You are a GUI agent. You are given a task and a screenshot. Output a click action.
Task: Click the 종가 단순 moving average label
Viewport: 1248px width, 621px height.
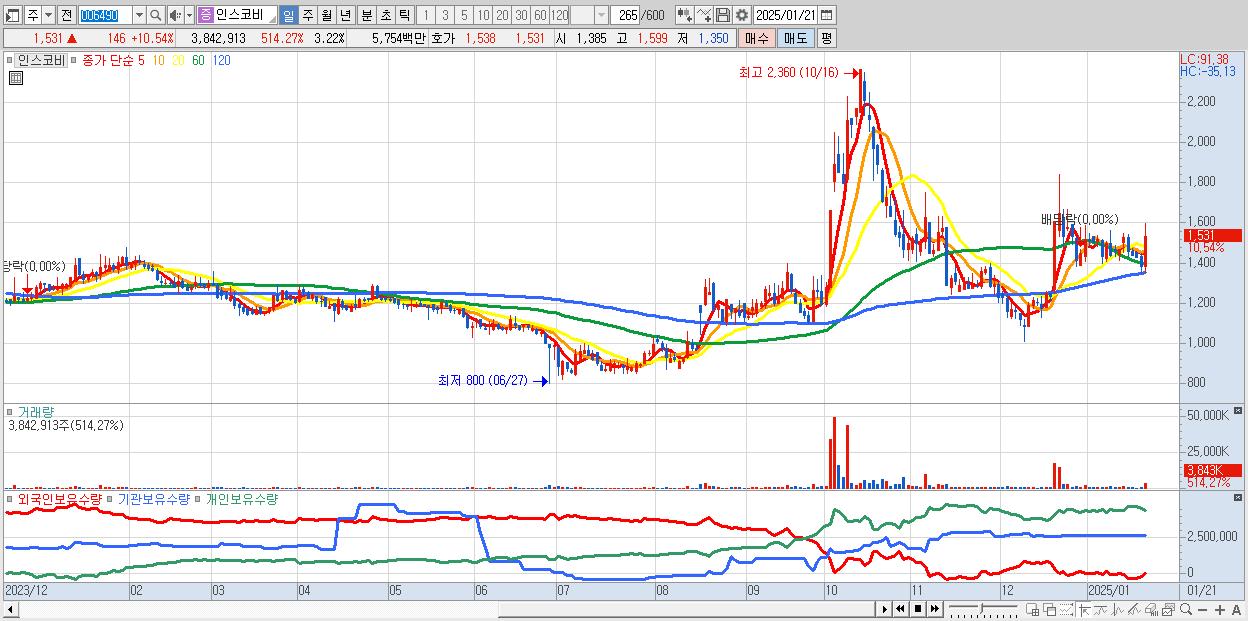click(107, 60)
